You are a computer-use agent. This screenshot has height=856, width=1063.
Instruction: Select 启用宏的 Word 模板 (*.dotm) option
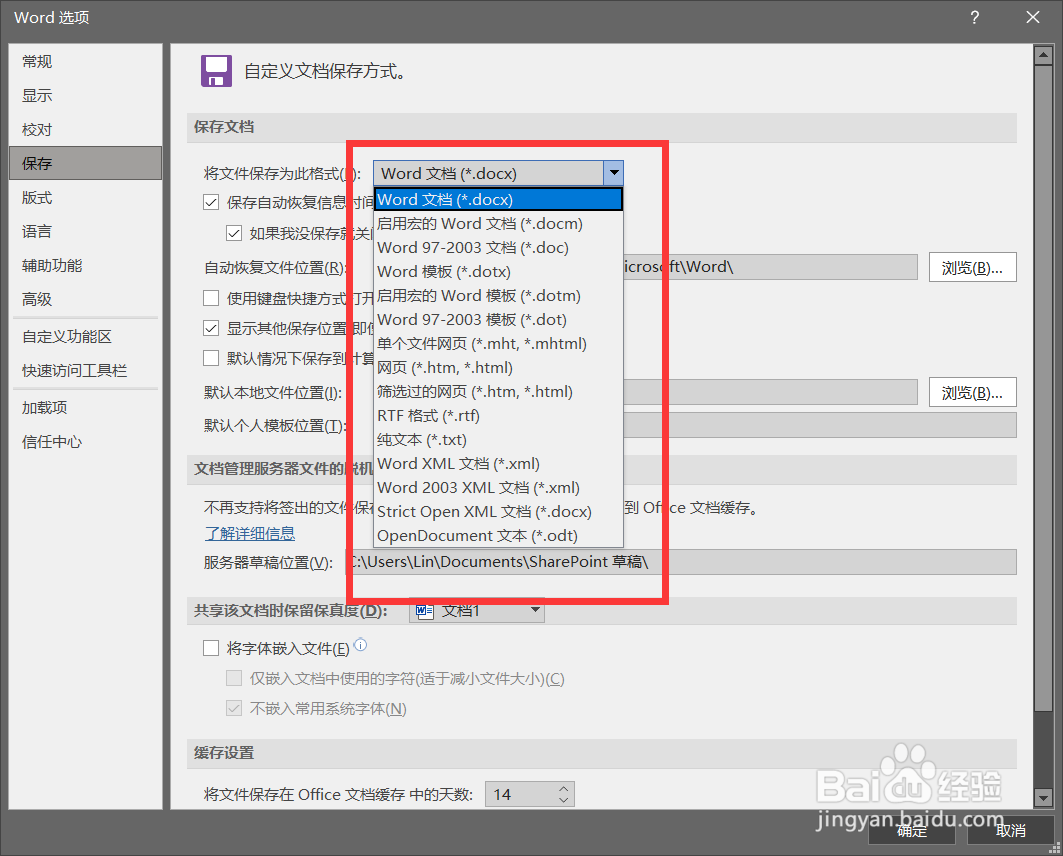click(498, 295)
